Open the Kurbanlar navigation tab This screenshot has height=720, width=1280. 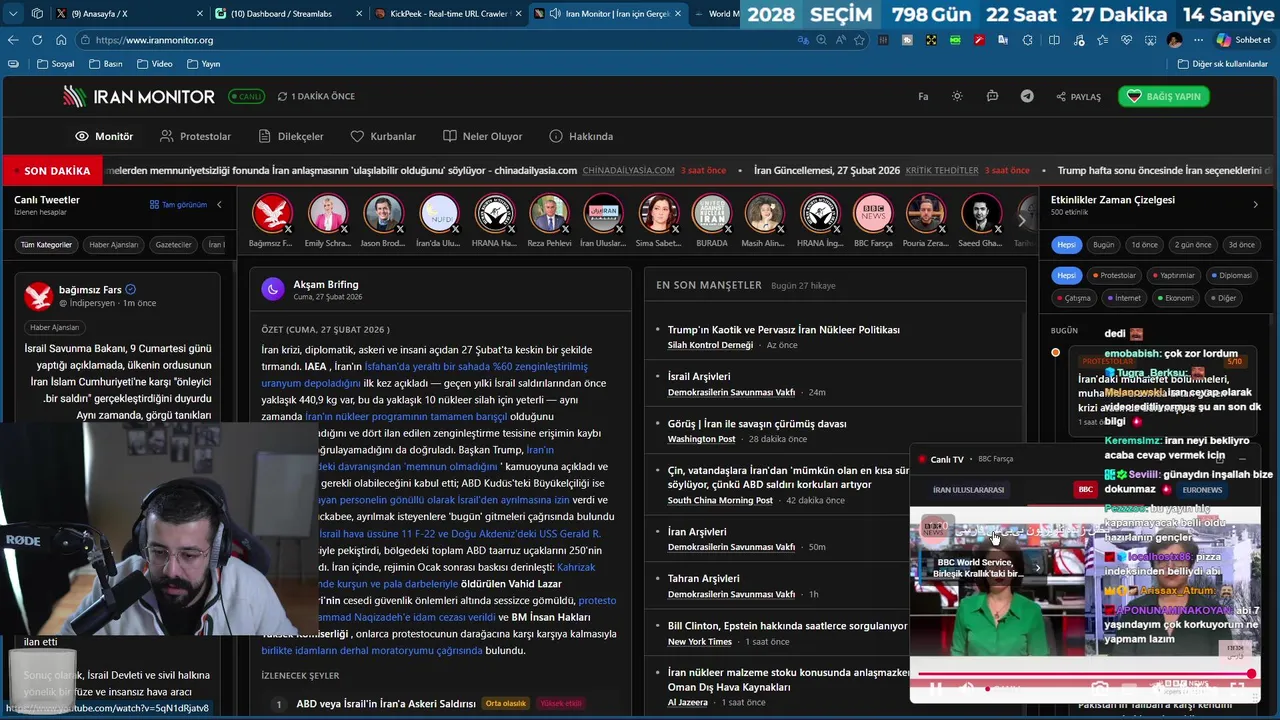click(x=383, y=136)
